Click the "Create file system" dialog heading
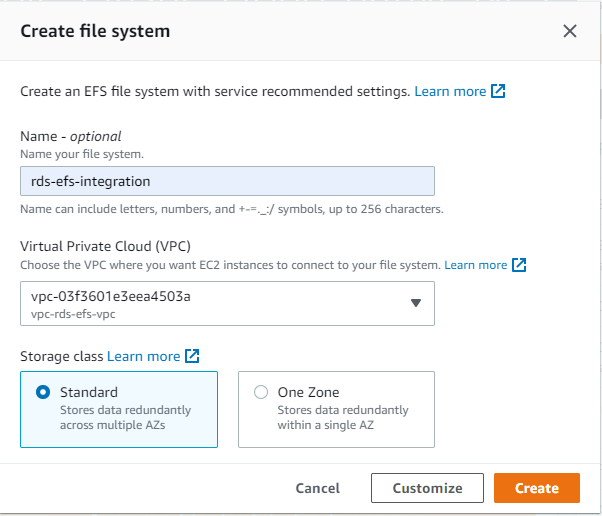The width and height of the screenshot is (602, 516). [95, 31]
